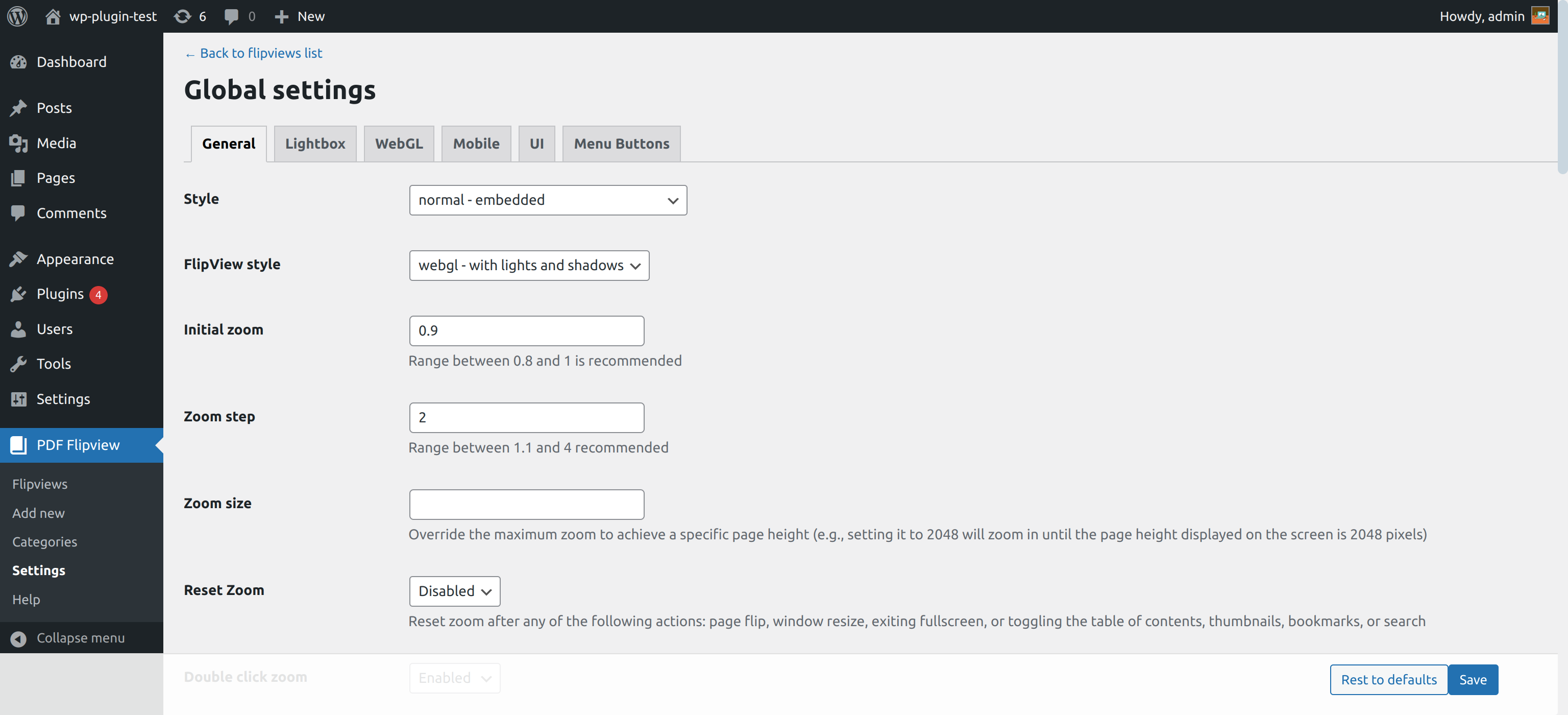Click the admin avatar in top bar

tap(1540, 16)
